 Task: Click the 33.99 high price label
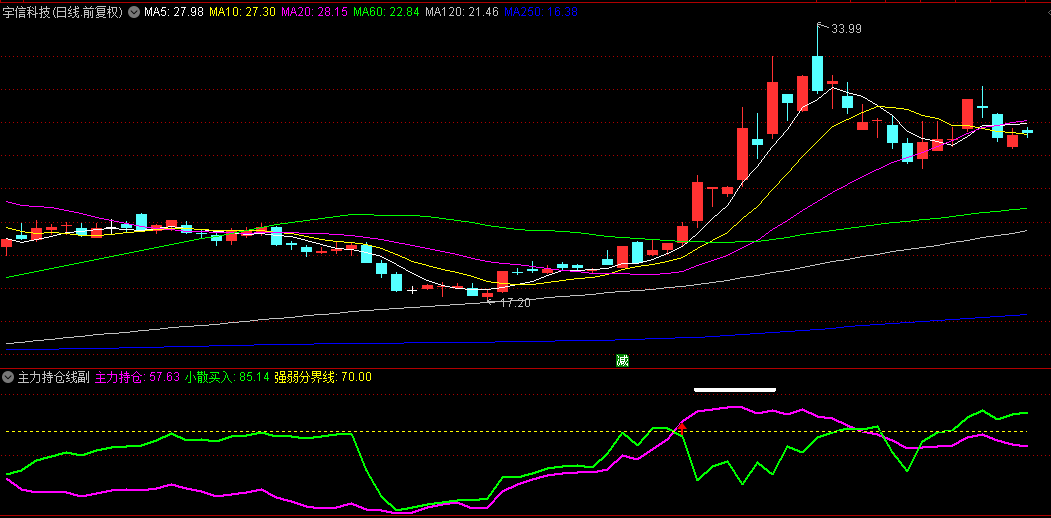coord(846,29)
